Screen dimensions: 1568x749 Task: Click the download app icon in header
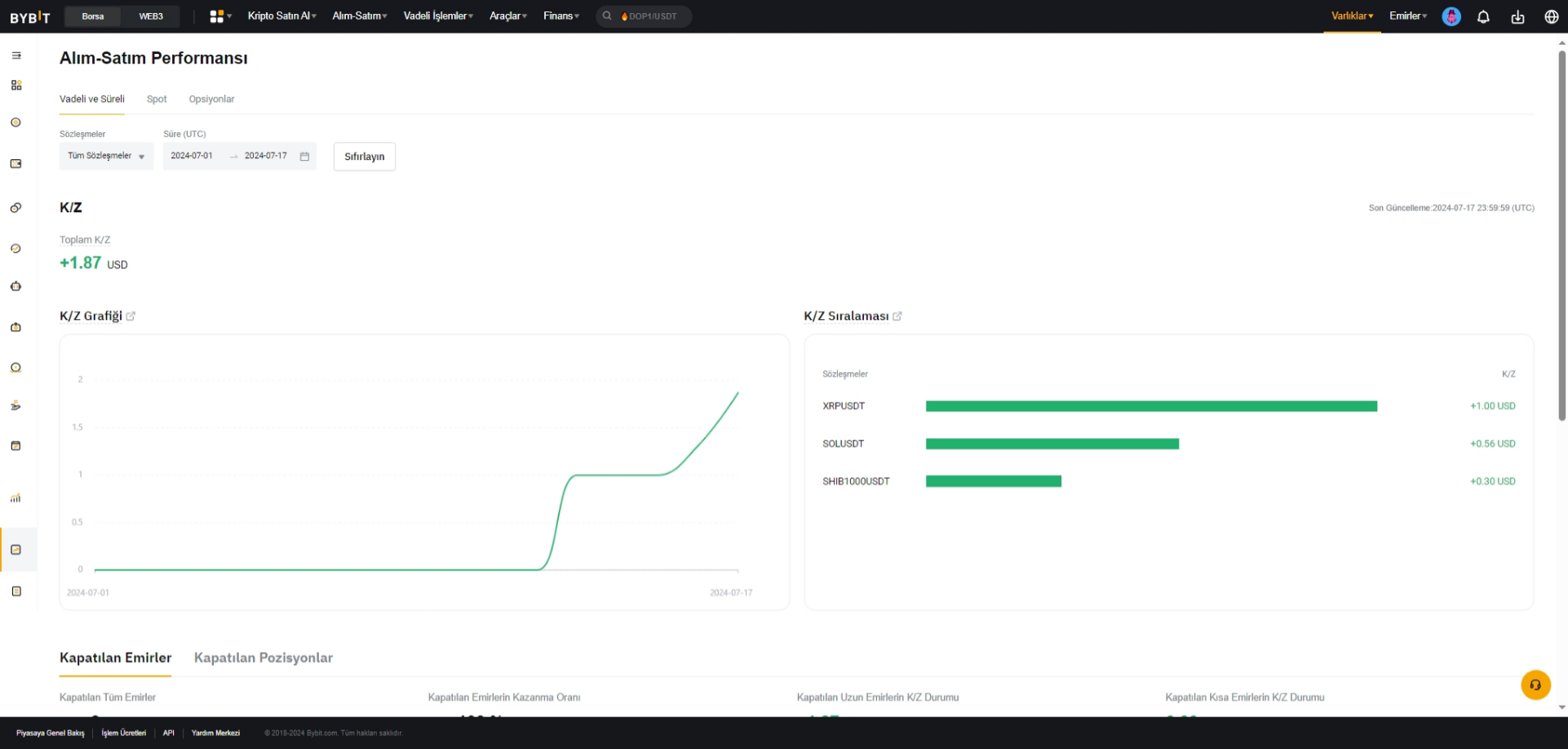(1517, 16)
